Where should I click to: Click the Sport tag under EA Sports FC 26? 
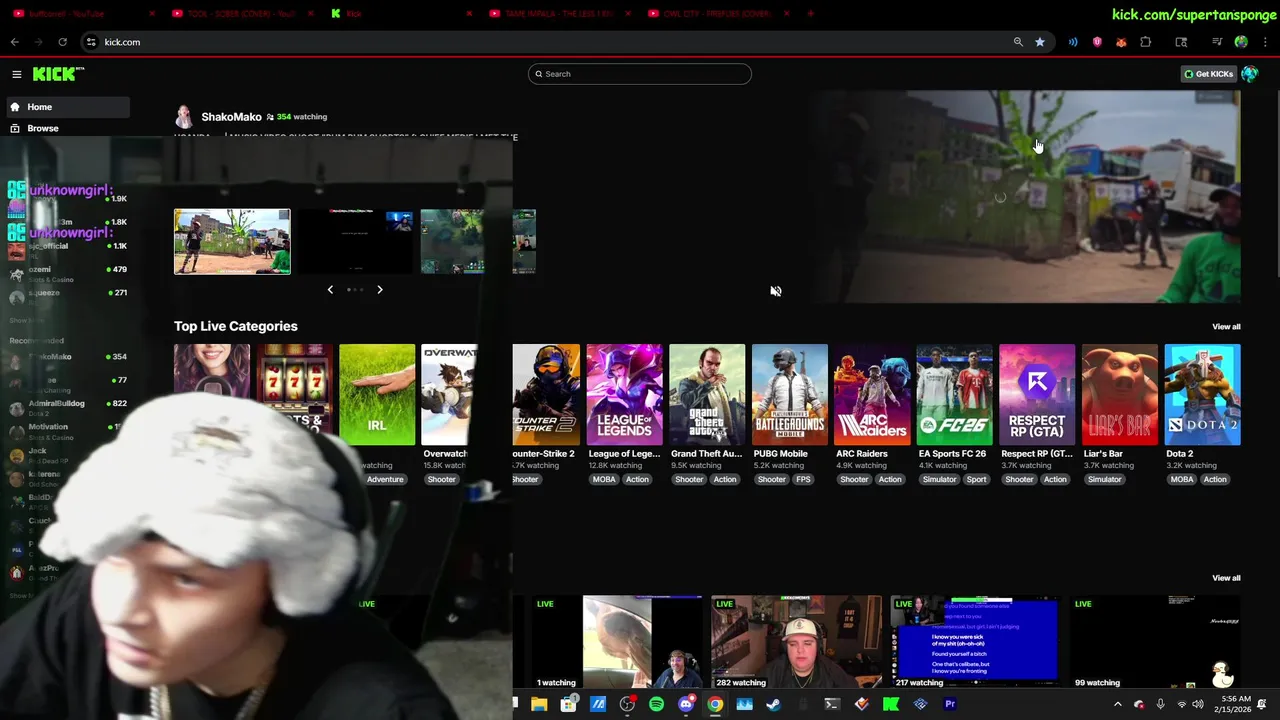tap(976, 479)
